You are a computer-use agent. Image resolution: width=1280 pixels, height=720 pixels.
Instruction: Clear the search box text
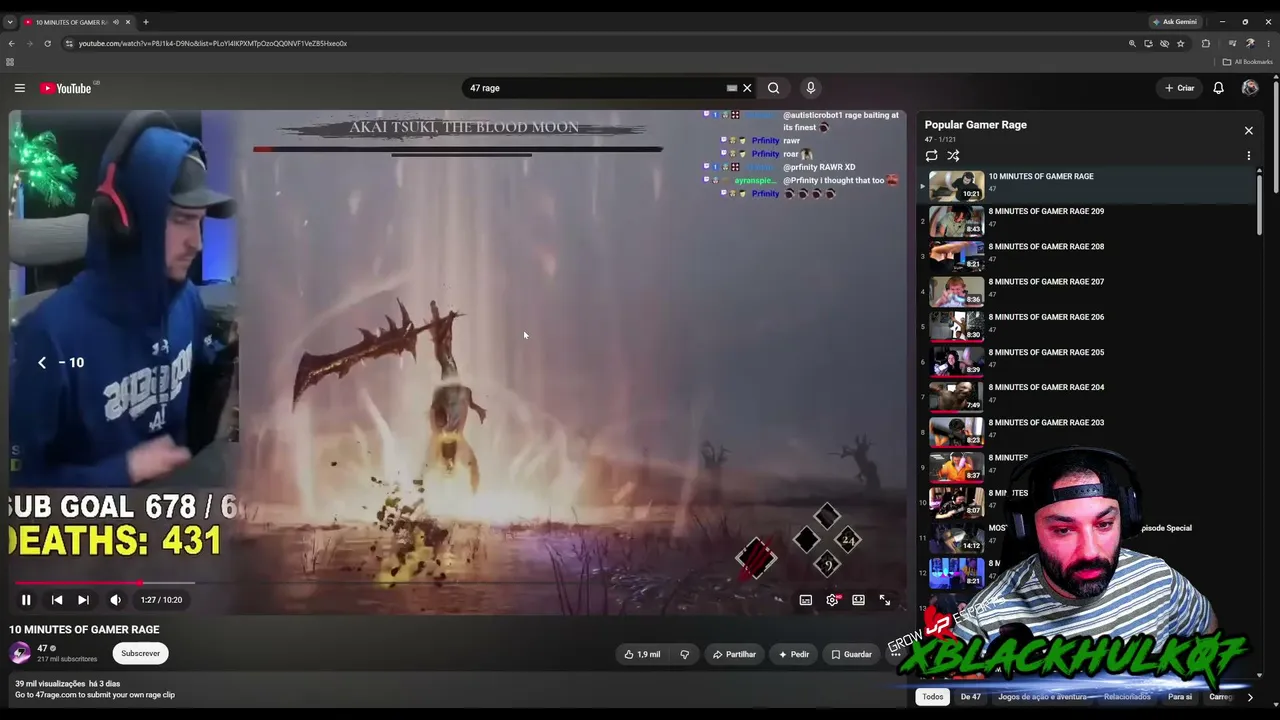click(747, 88)
